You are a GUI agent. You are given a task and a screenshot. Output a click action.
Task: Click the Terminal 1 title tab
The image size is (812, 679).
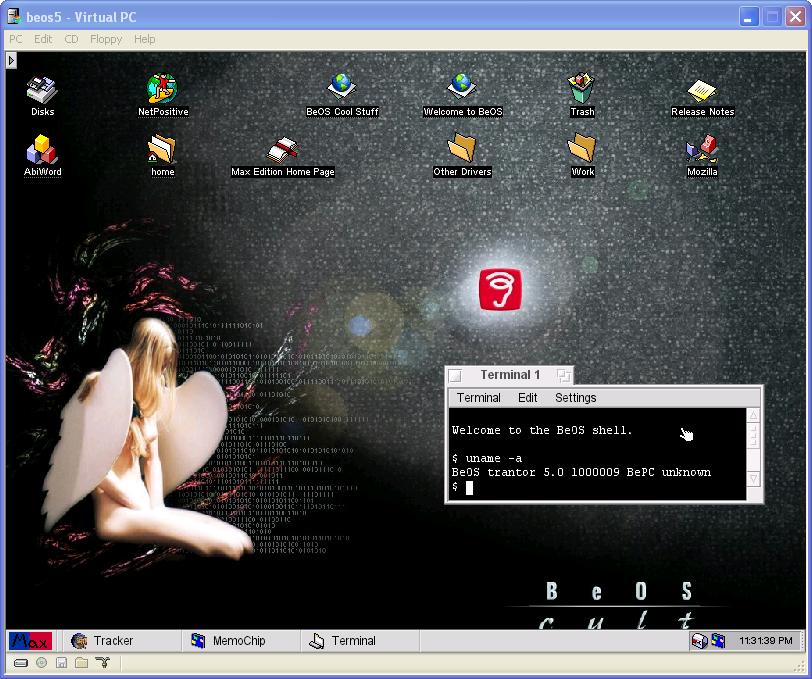pos(510,375)
